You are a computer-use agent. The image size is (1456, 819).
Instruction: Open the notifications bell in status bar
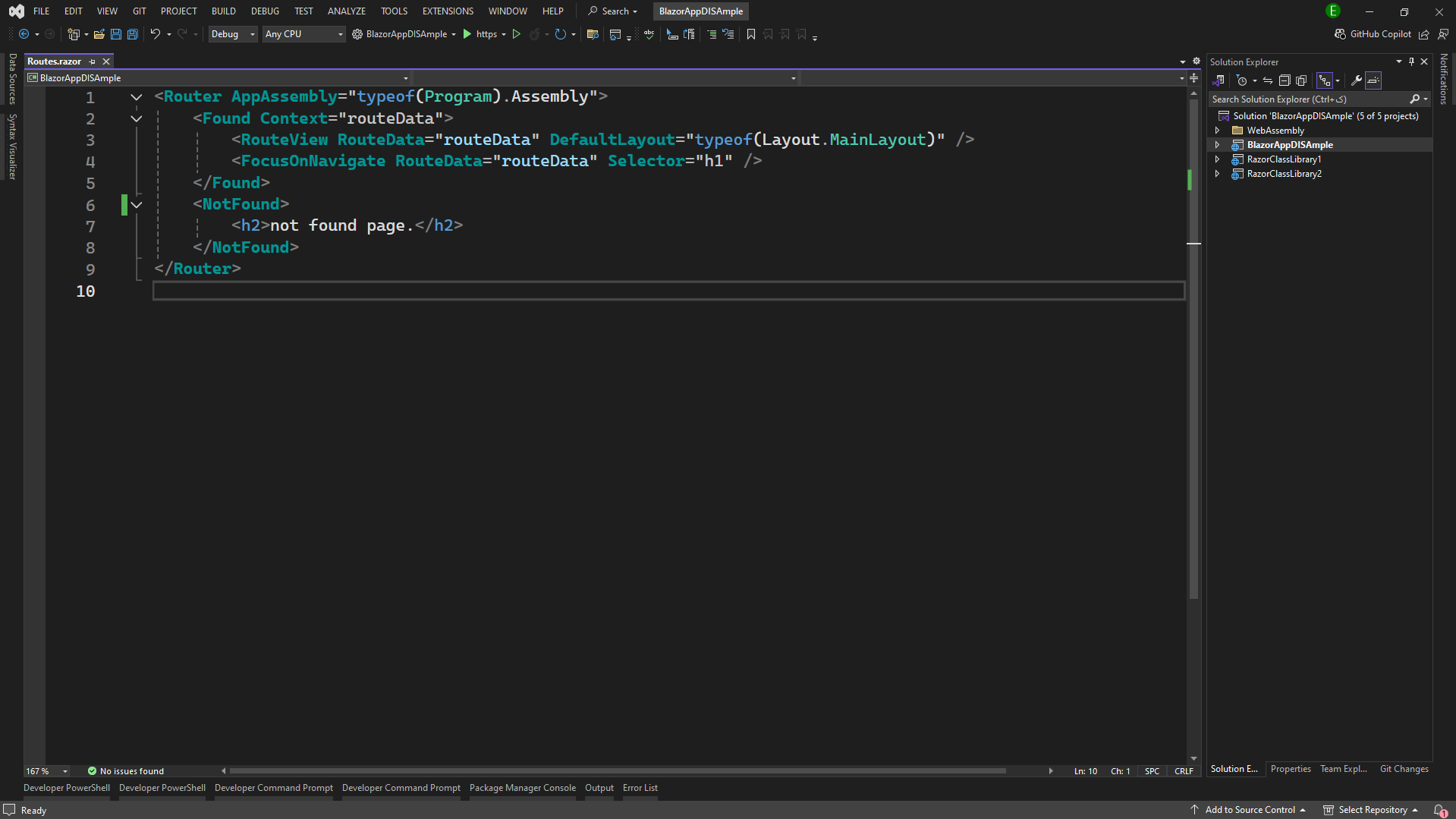1439,810
